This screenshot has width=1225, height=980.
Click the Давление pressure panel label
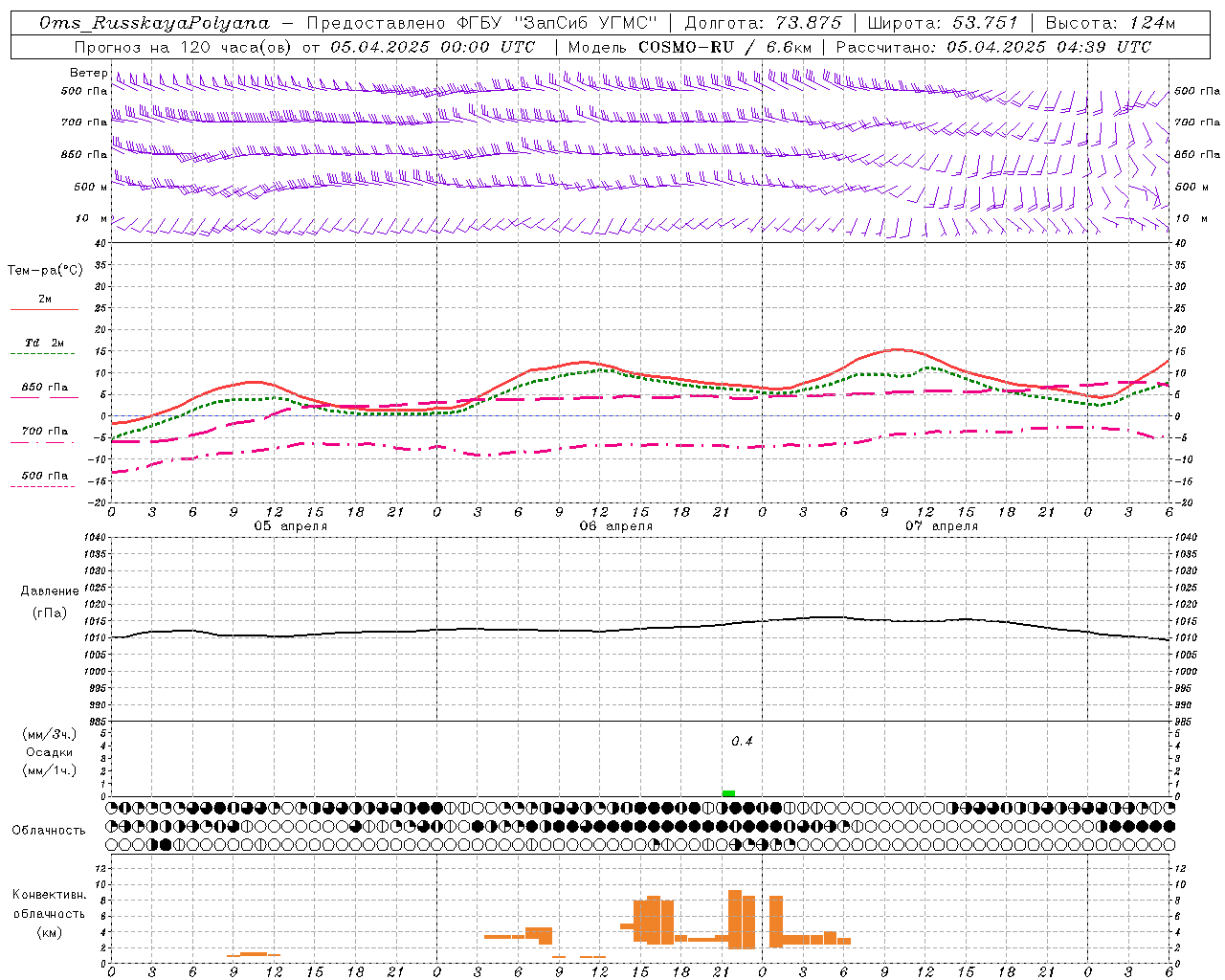50,591
